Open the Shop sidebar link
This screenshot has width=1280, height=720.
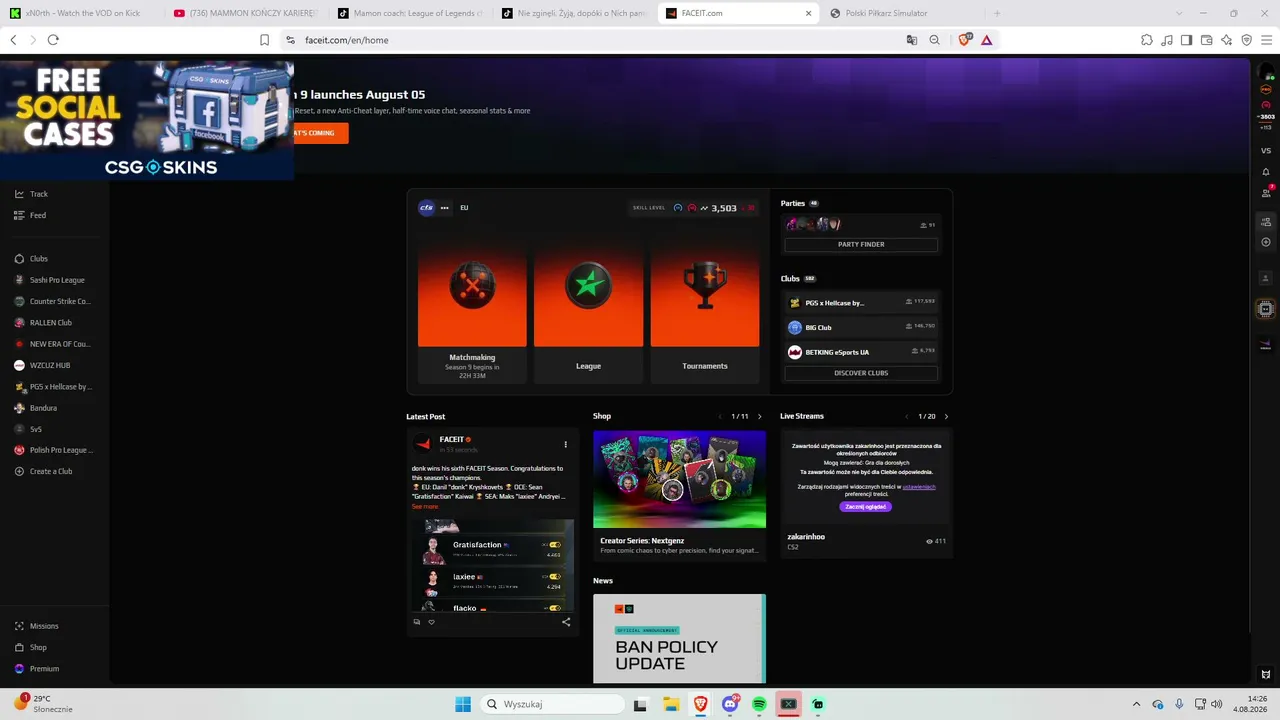pos(31,647)
